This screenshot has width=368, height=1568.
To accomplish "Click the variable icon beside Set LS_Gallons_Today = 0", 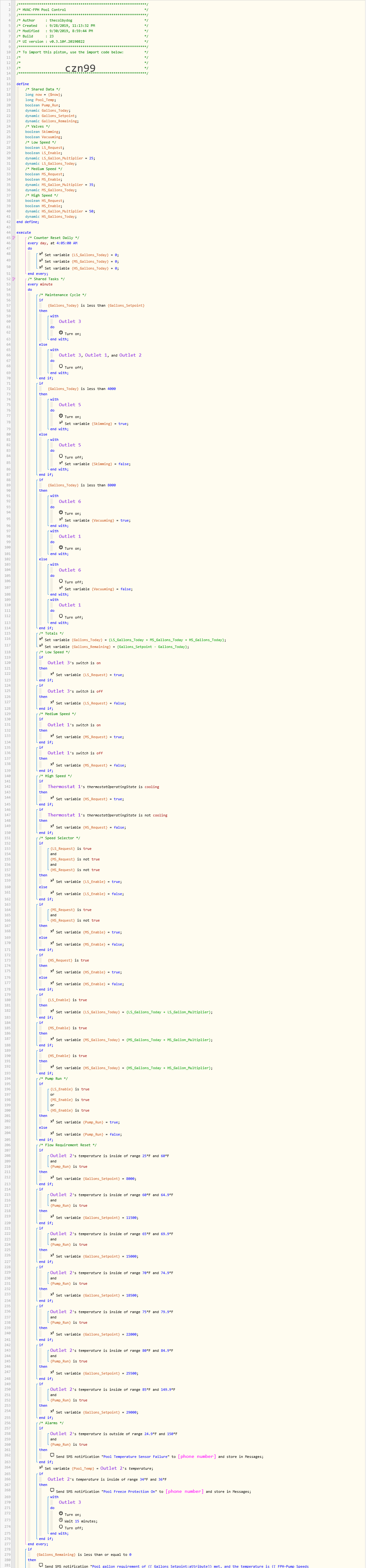I will (x=41, y=255).
